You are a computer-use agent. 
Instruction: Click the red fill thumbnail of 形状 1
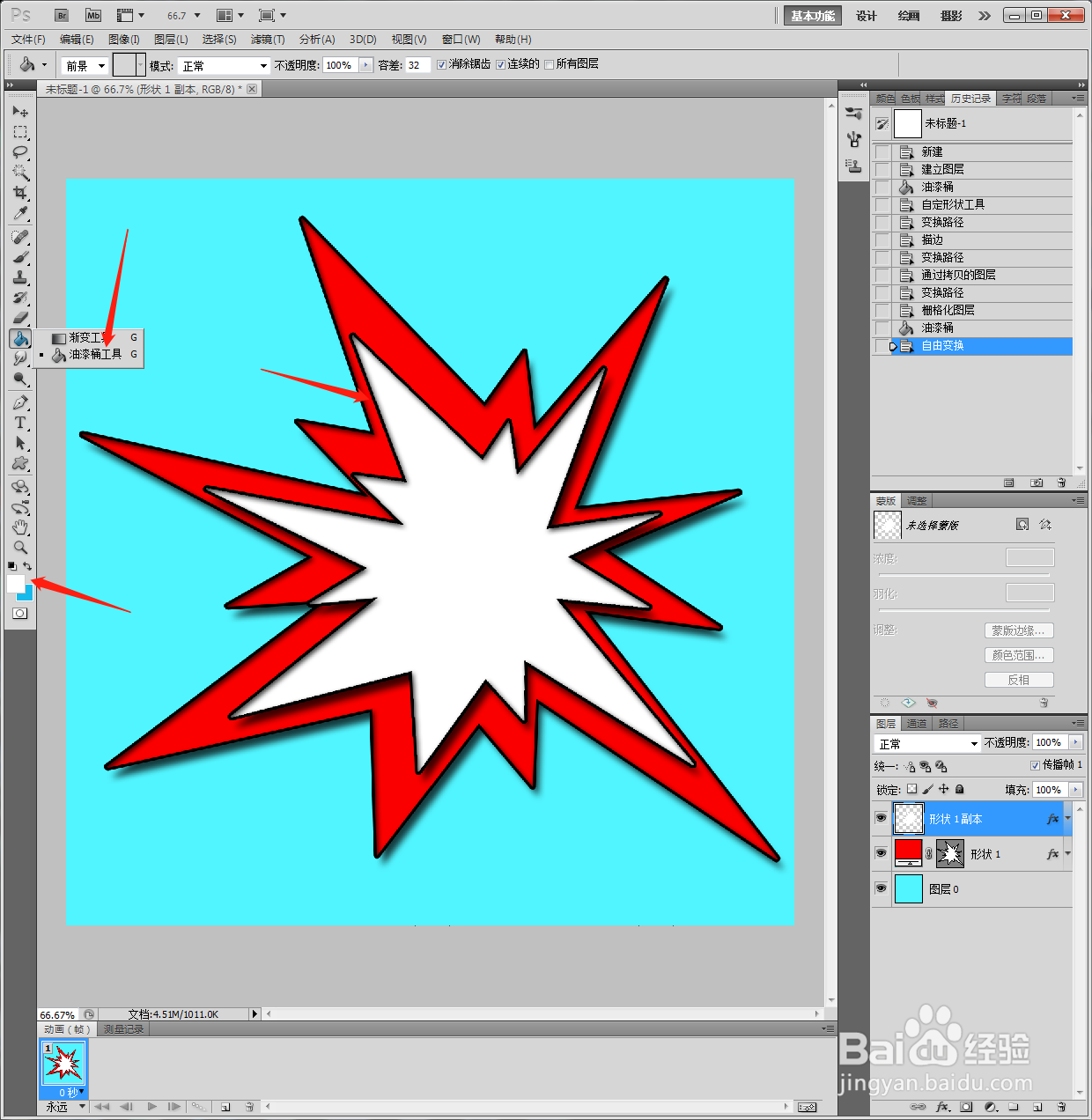pos(908,853)
